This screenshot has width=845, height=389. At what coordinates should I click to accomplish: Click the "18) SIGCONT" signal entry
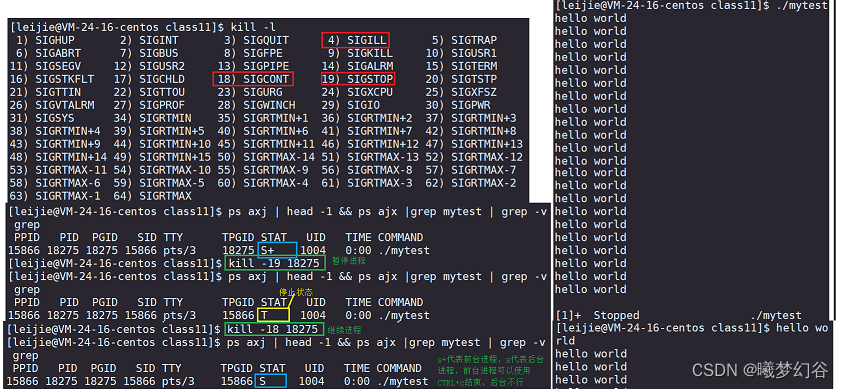[x=253, y=79]
